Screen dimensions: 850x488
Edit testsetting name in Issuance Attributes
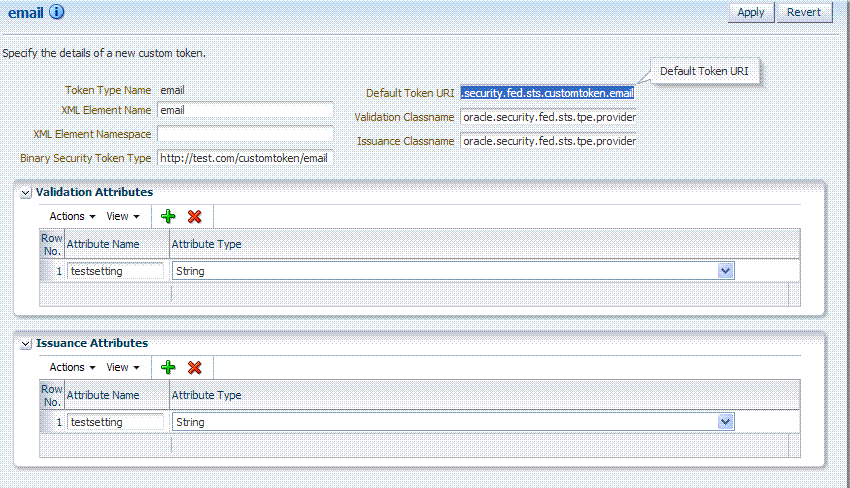[x=115, y=422]
